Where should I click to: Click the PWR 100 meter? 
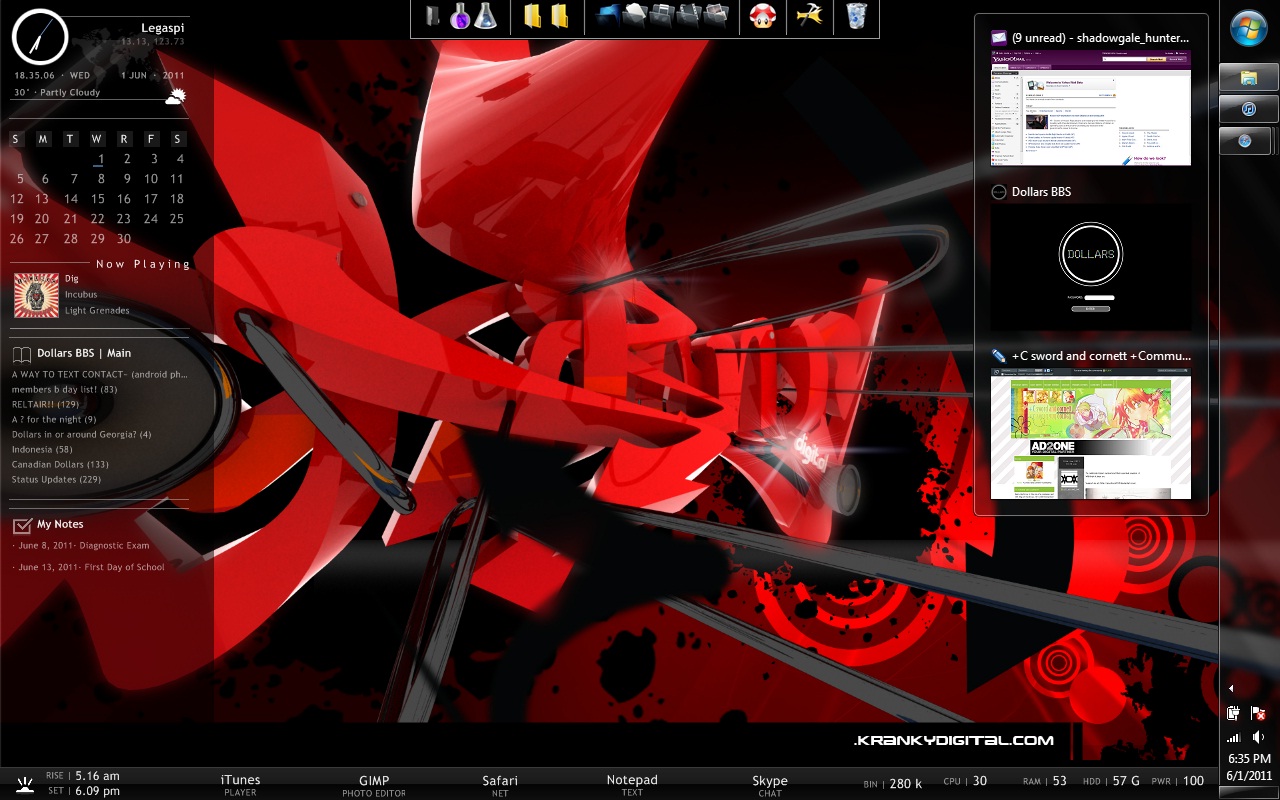pos(1178,781)
